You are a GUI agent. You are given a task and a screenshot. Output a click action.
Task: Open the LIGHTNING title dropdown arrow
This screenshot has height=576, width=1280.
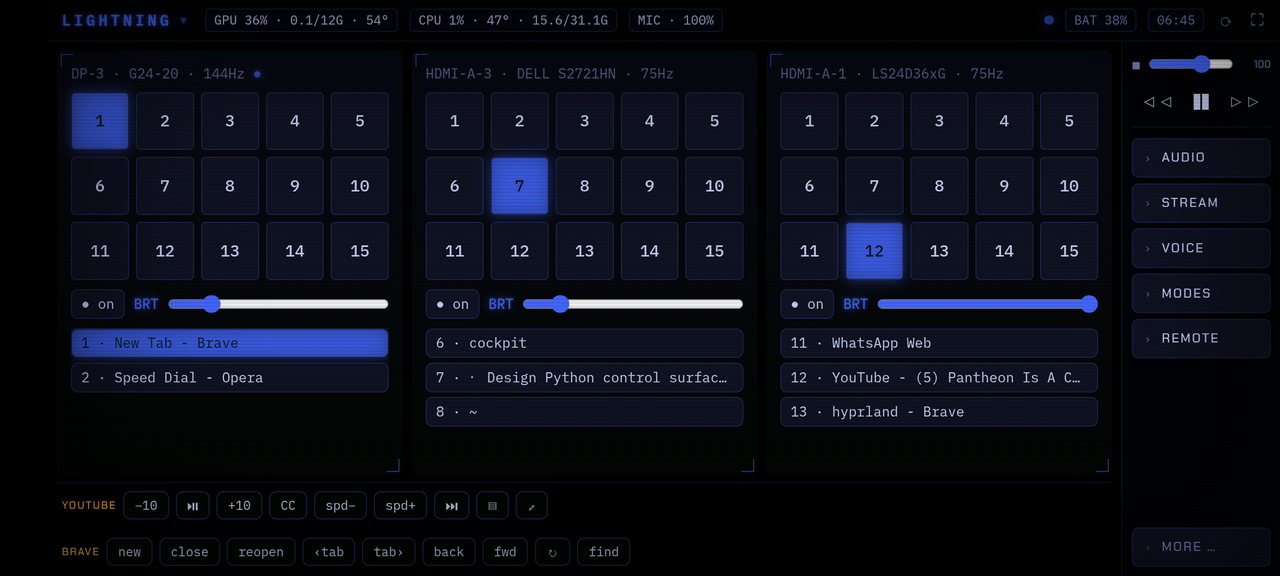point(183,20)
